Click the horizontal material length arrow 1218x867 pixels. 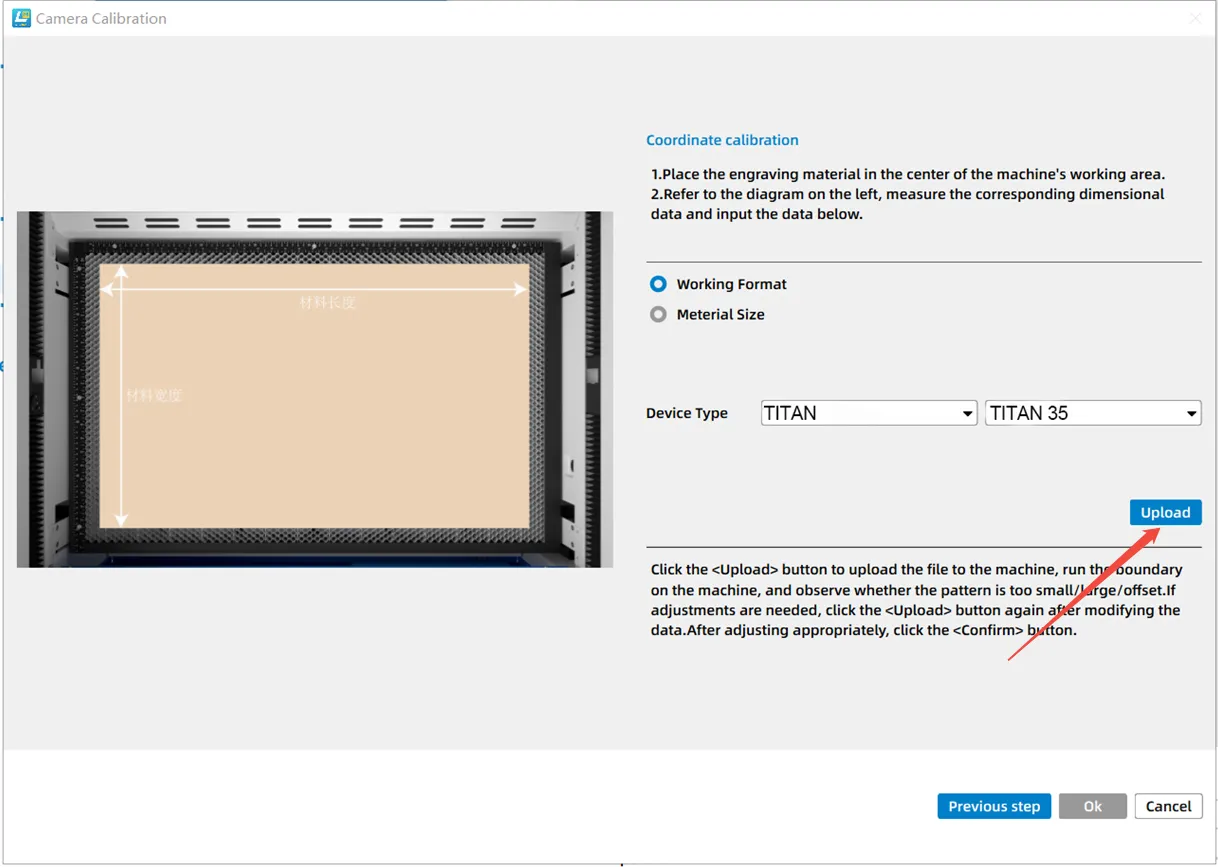tap(420, 289)
